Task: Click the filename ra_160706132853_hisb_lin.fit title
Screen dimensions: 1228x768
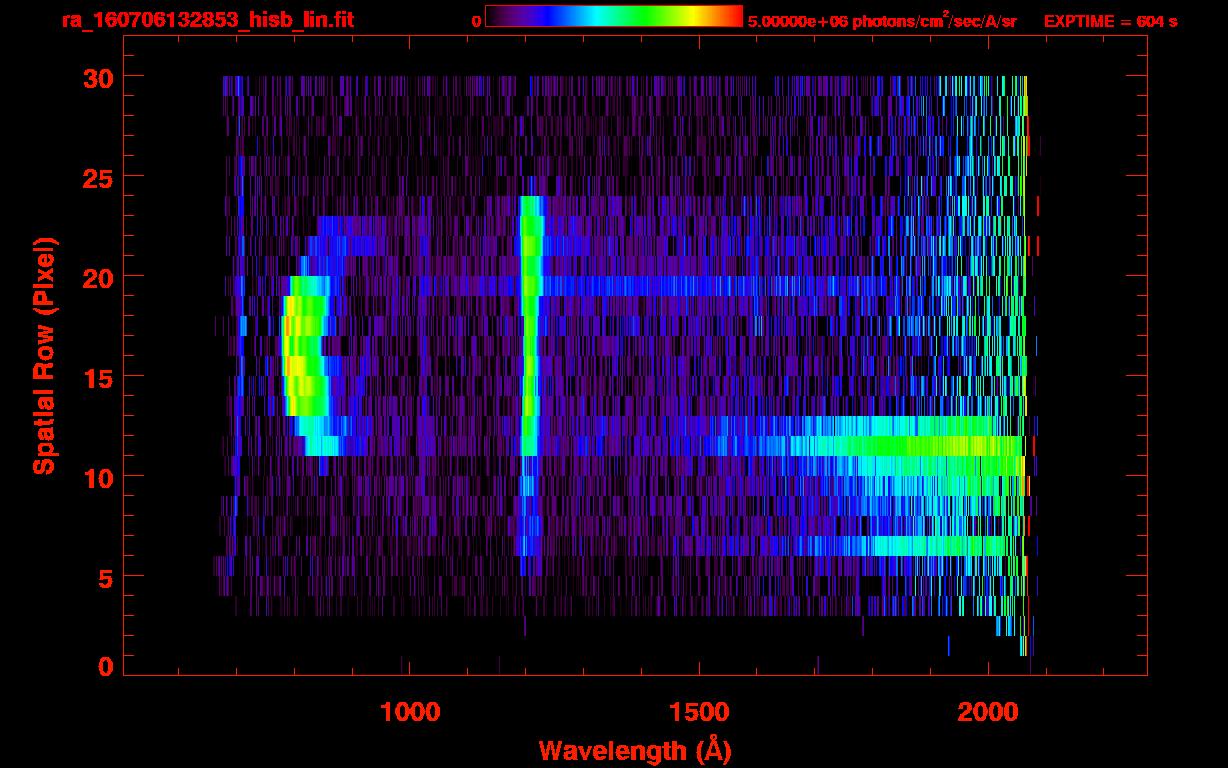Action: [x=207, y=20]
